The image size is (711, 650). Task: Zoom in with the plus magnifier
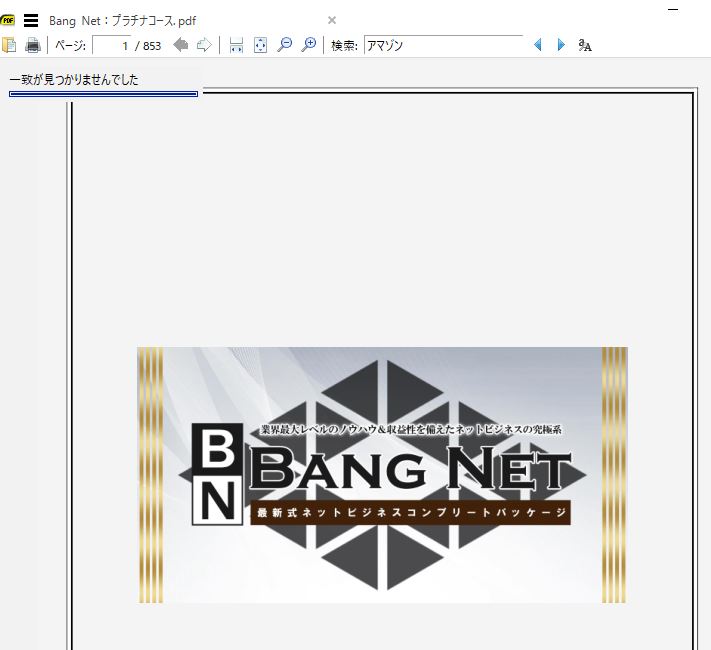pos(308,44)
